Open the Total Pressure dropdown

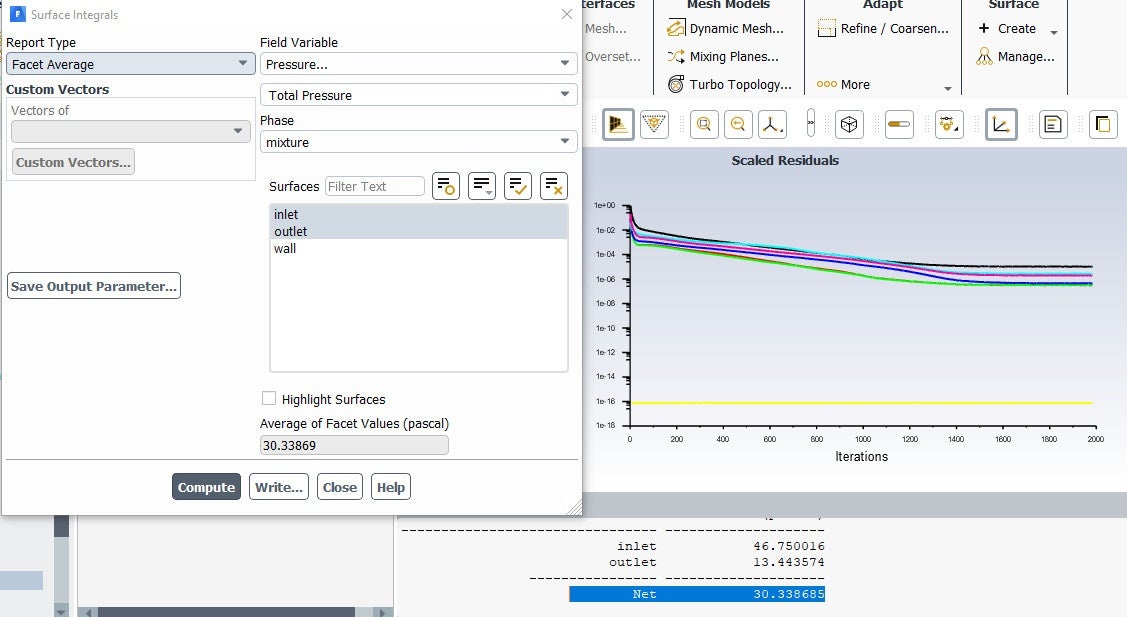tap(418, 95)
